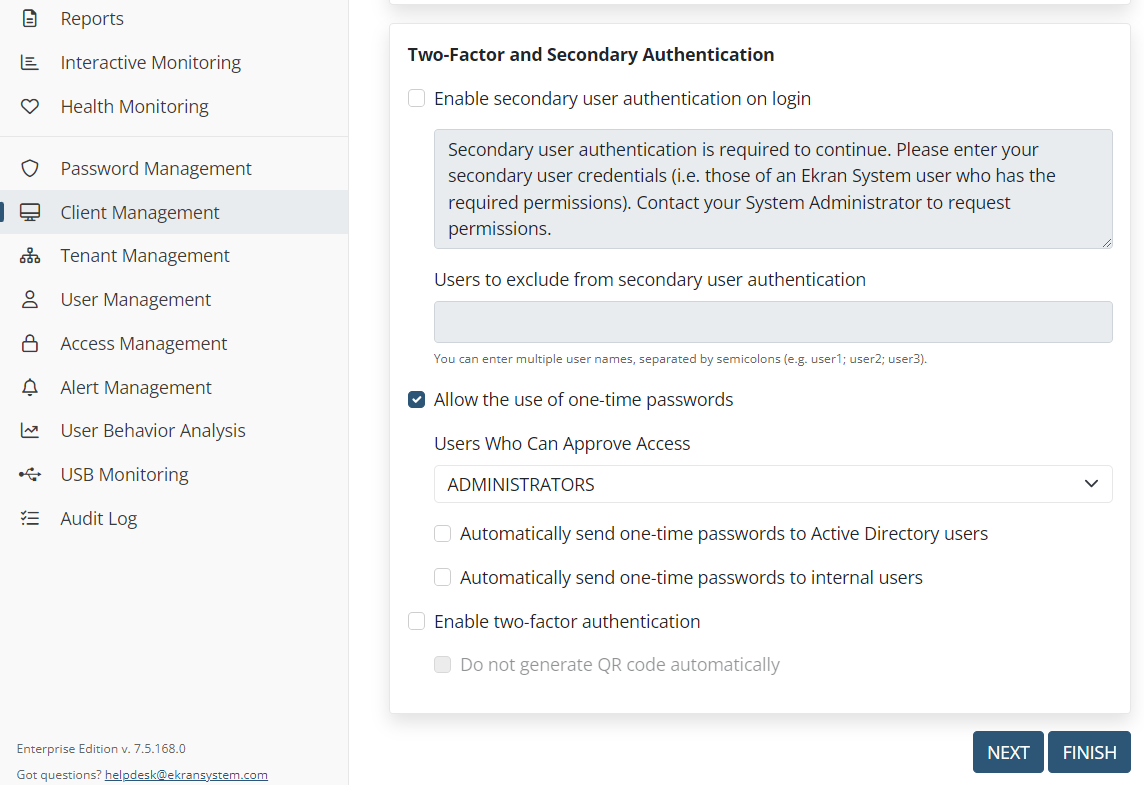This screenshot has height=785, width=1144.
Task: Click the Access Management lock icon
Action: click(30, 344)
